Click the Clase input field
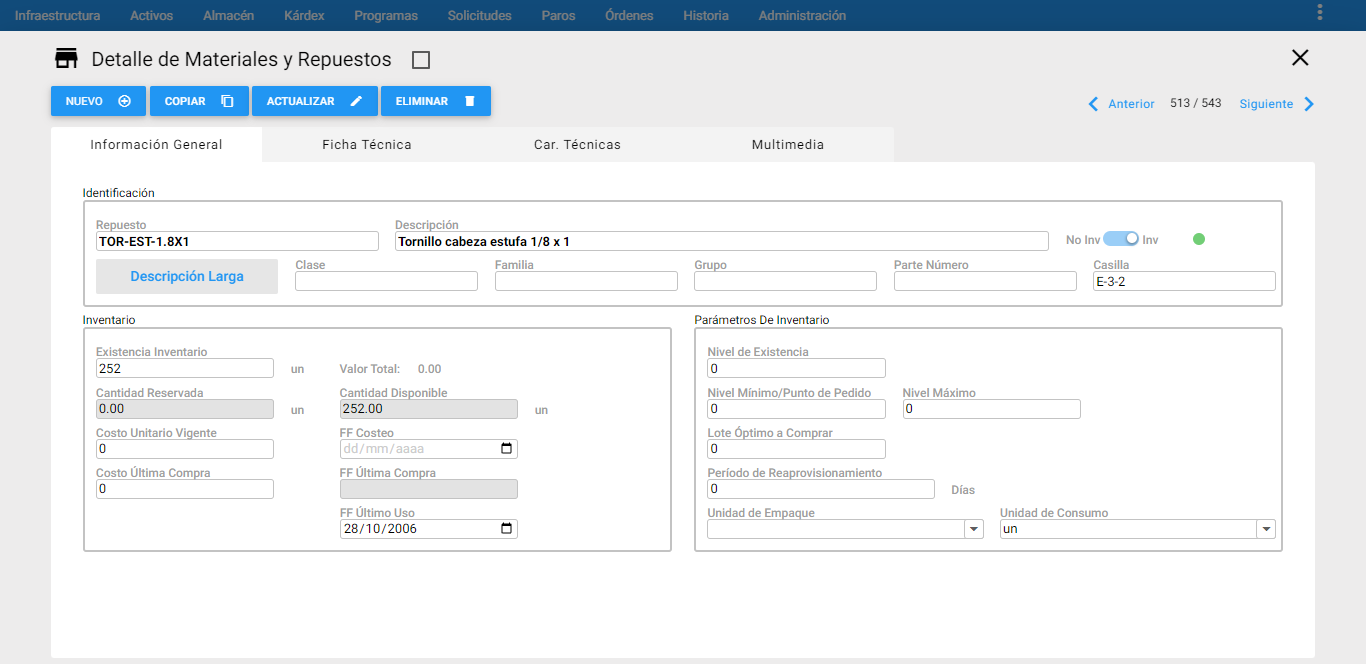This screenshot has height=664, width=1366. (x=386, y=281)
